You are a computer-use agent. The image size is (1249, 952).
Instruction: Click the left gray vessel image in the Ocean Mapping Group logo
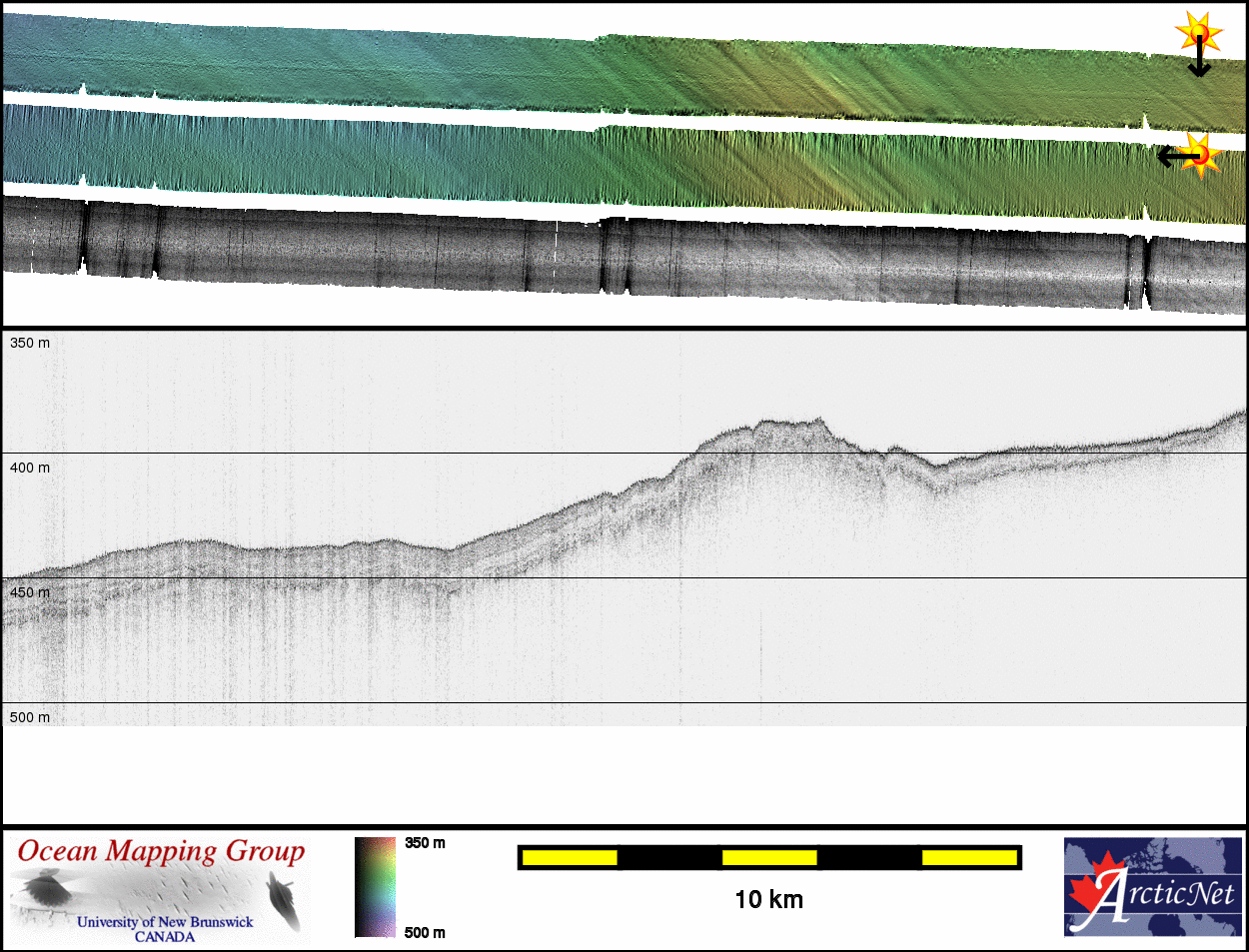click(44, 889)
